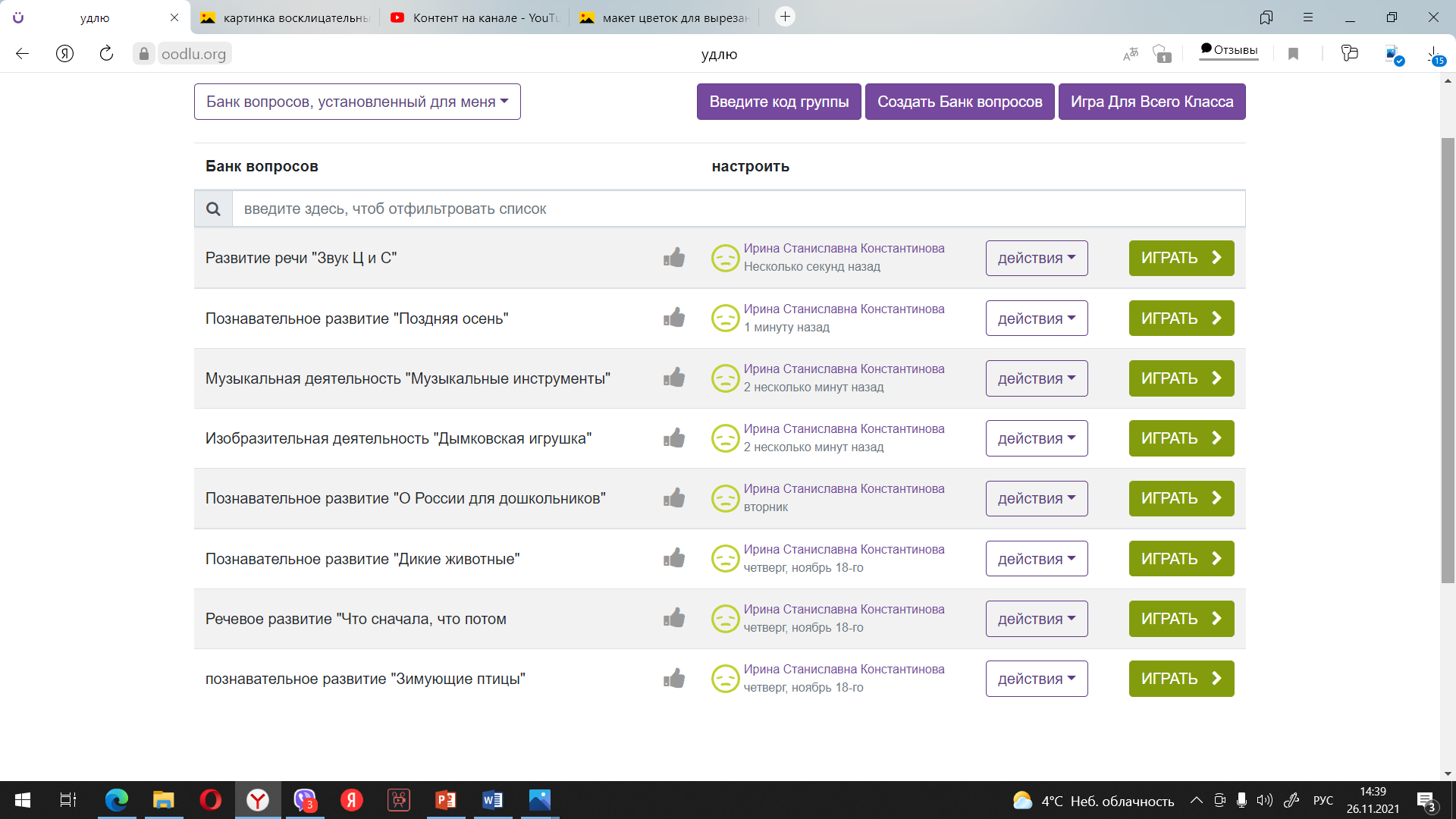Reload the page with refresh icon
The image size is (1456, 819).
106,54
